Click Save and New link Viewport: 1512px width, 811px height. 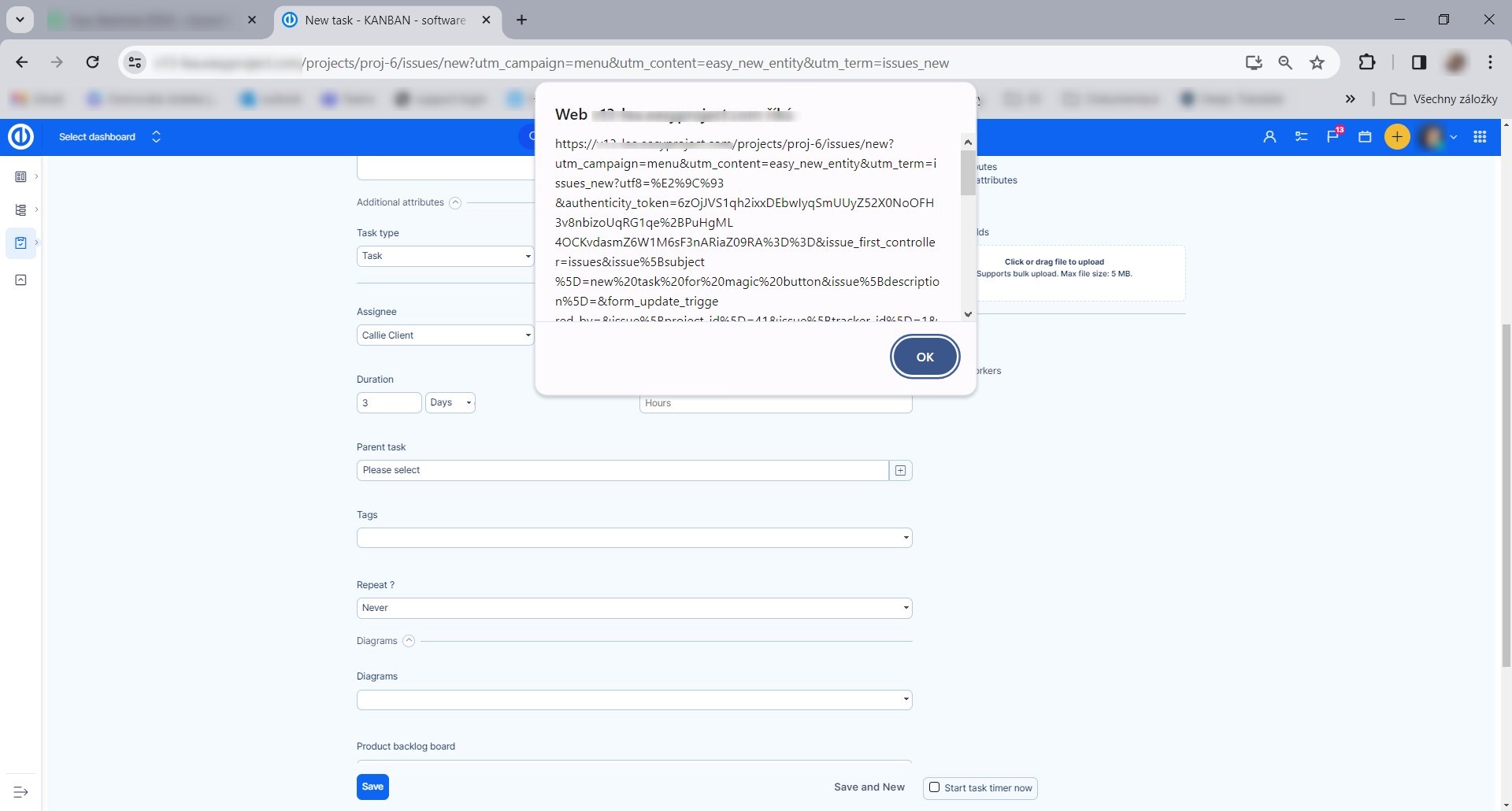(869, 787)
